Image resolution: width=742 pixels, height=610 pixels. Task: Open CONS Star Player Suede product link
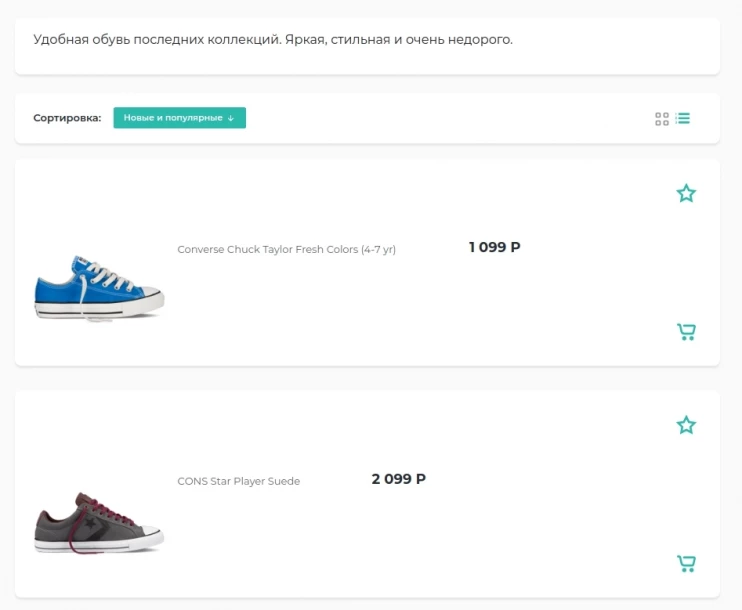point(238,481)
